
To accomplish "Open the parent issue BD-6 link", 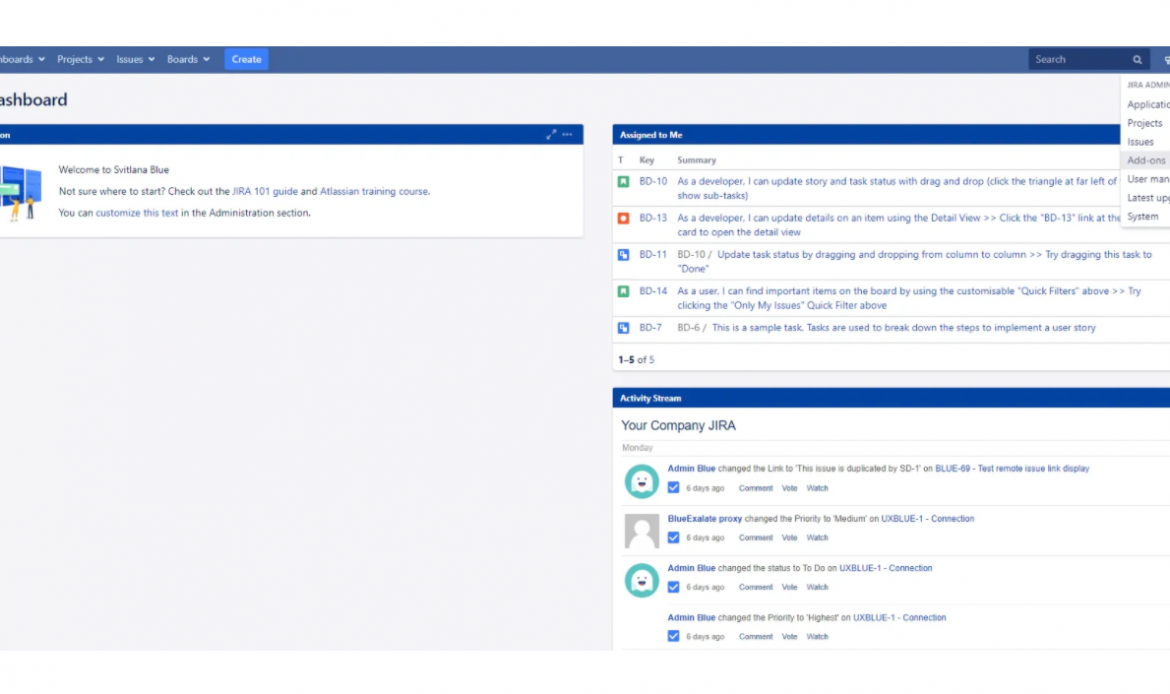I will click(688, 328).
